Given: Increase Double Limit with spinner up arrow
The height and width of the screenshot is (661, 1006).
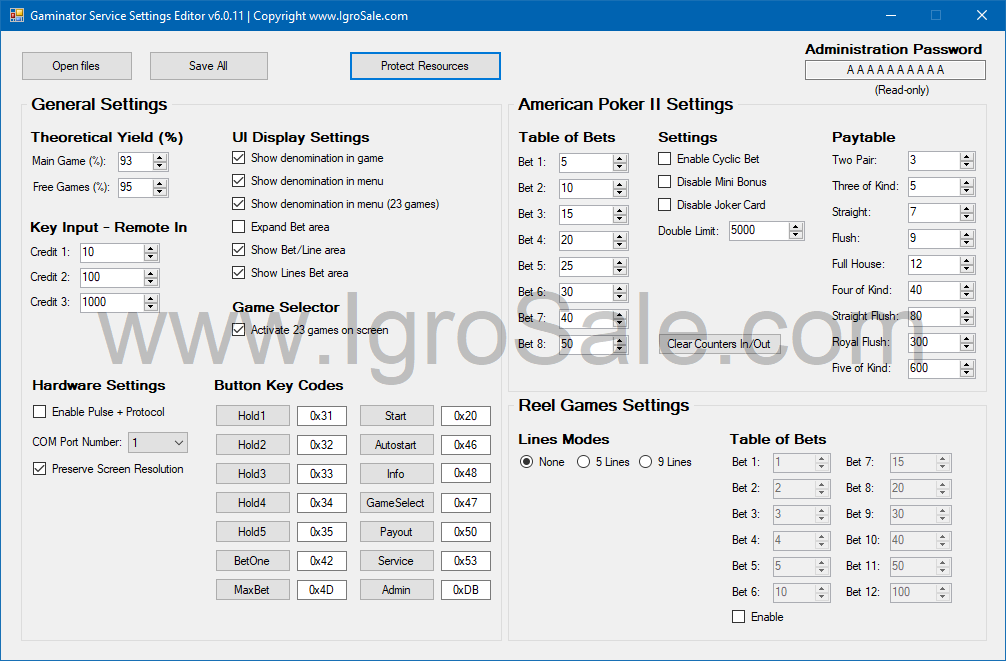Looking at the screenshot, I should [796, 226].
